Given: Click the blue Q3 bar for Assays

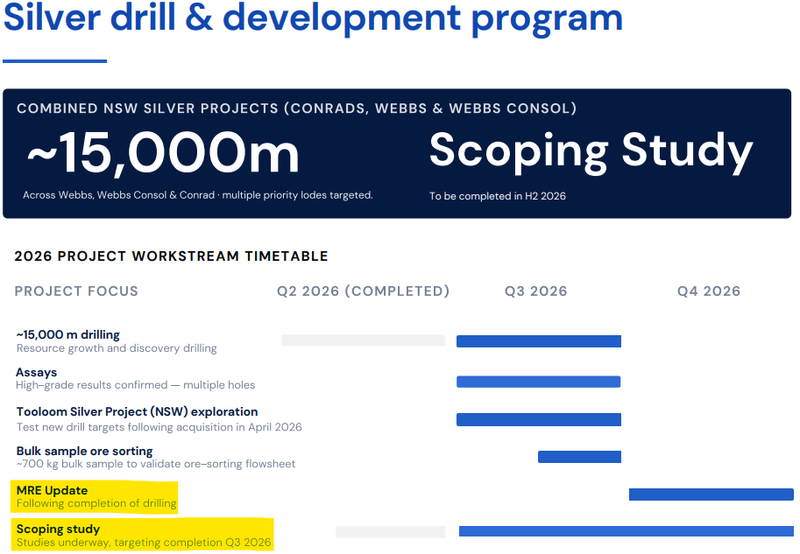Looking at the screenshot, I should pos(538,382).
